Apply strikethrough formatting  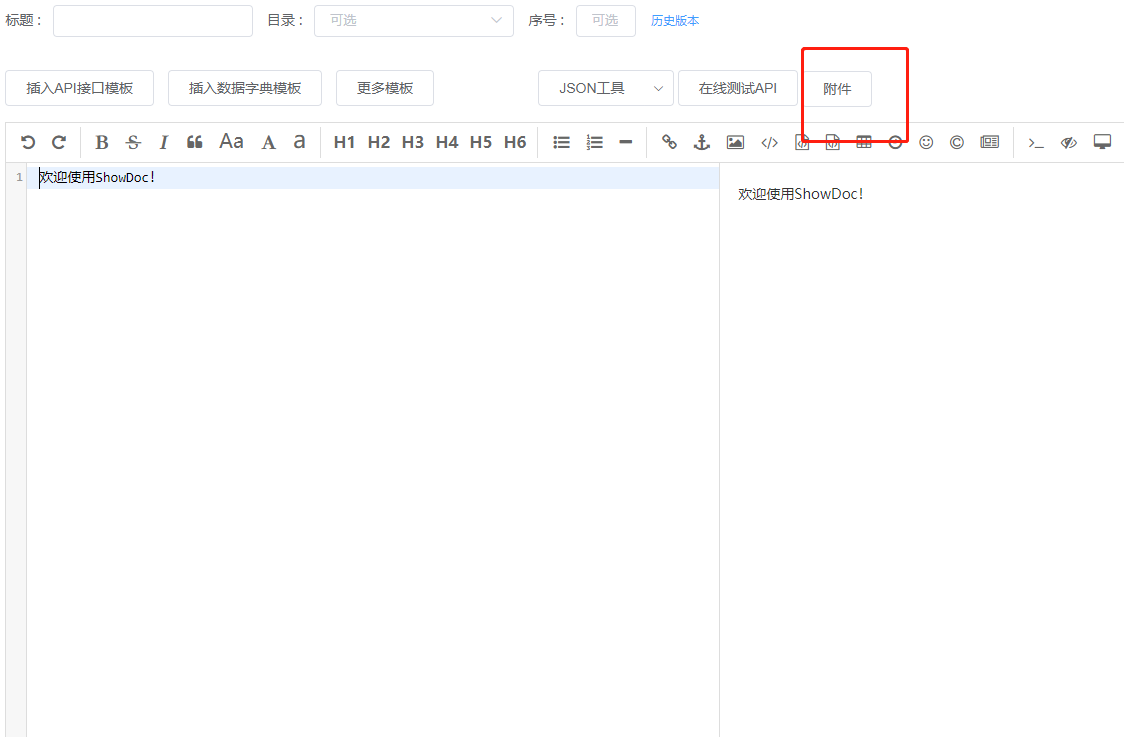(x=133, y=142)
